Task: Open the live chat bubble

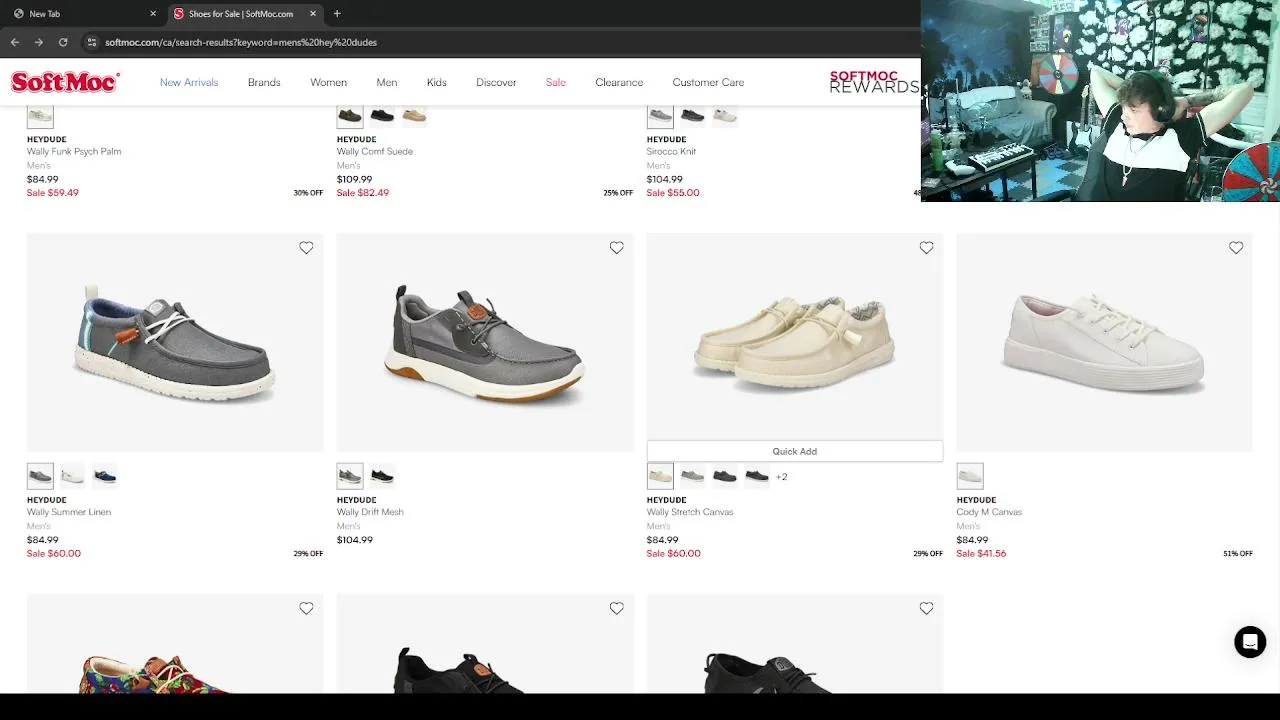Action: tap(1250, 642)
